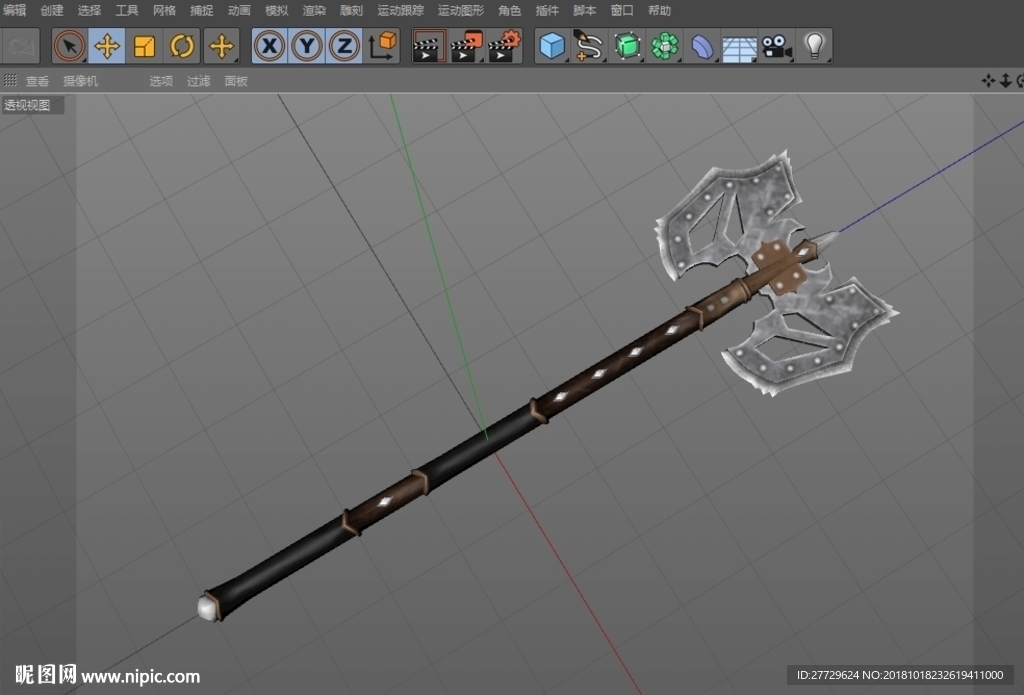Expand the camera objects menu
The width and height of the screenshot is (1024, 695).
(776, 46)
